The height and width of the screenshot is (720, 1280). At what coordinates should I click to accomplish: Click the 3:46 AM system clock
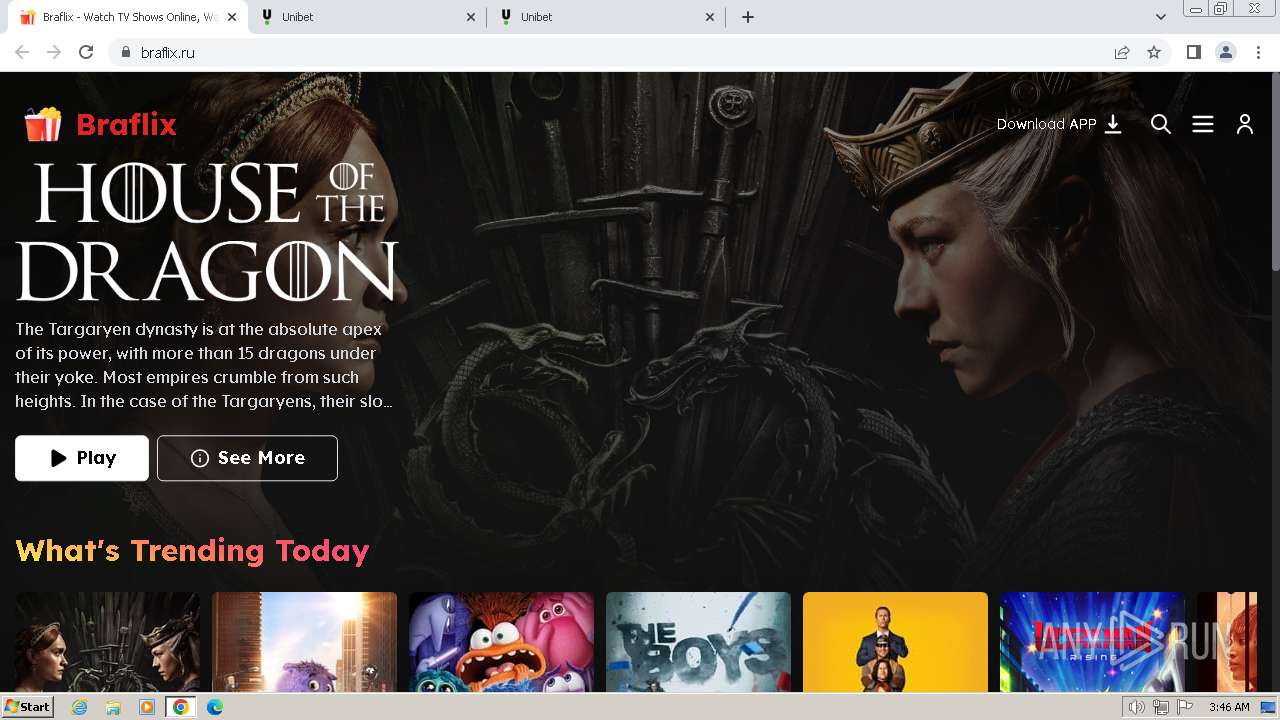coord(1229,707)
